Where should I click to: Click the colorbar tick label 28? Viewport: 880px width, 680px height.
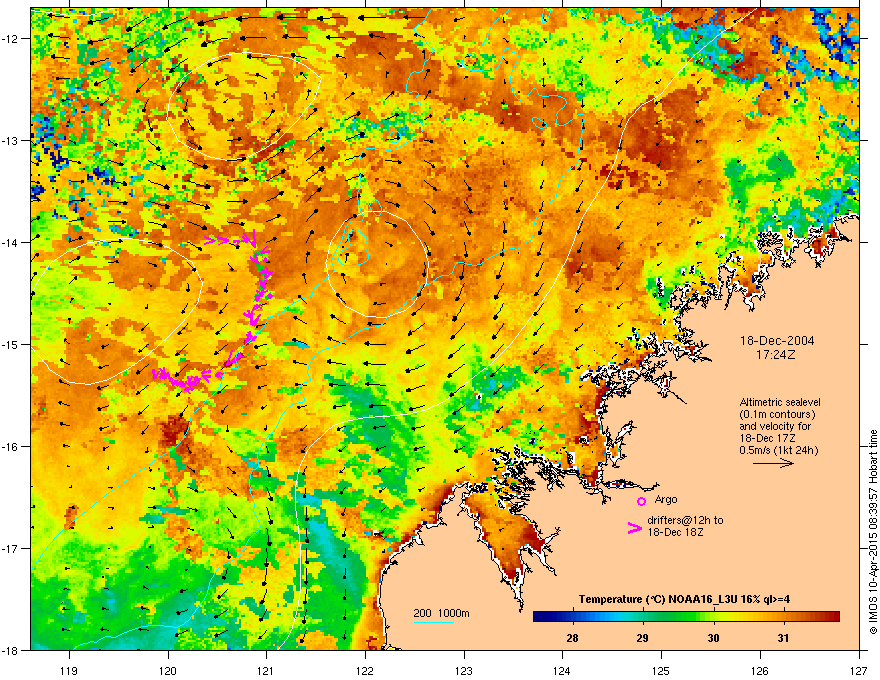[572, 638]
